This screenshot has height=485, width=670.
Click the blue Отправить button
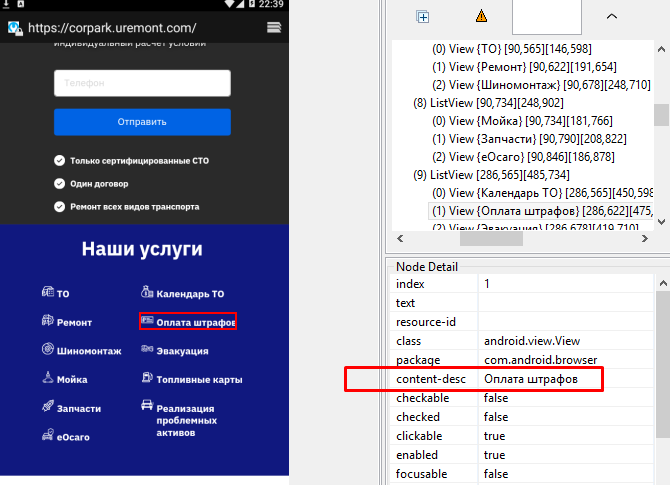[142, 122]
